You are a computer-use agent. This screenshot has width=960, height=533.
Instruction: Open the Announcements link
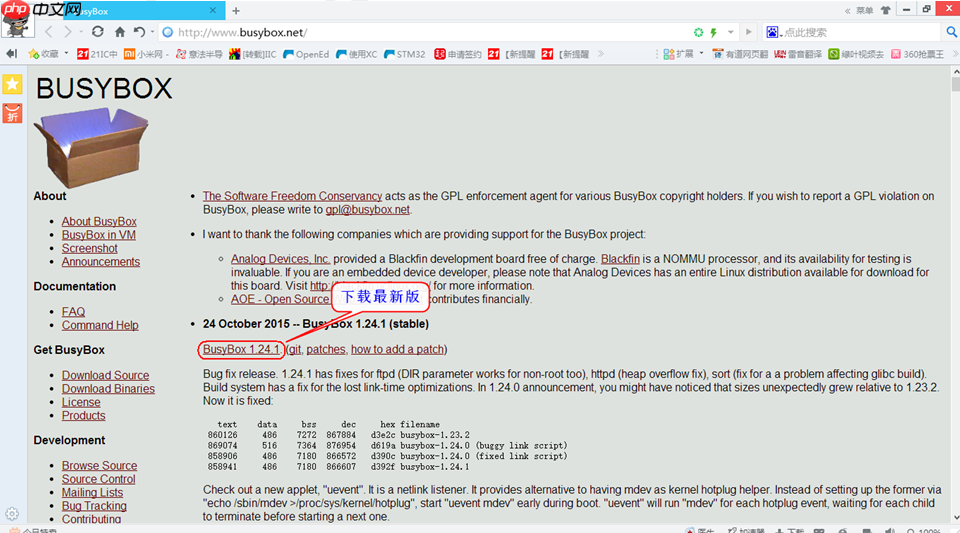point(100,262)
